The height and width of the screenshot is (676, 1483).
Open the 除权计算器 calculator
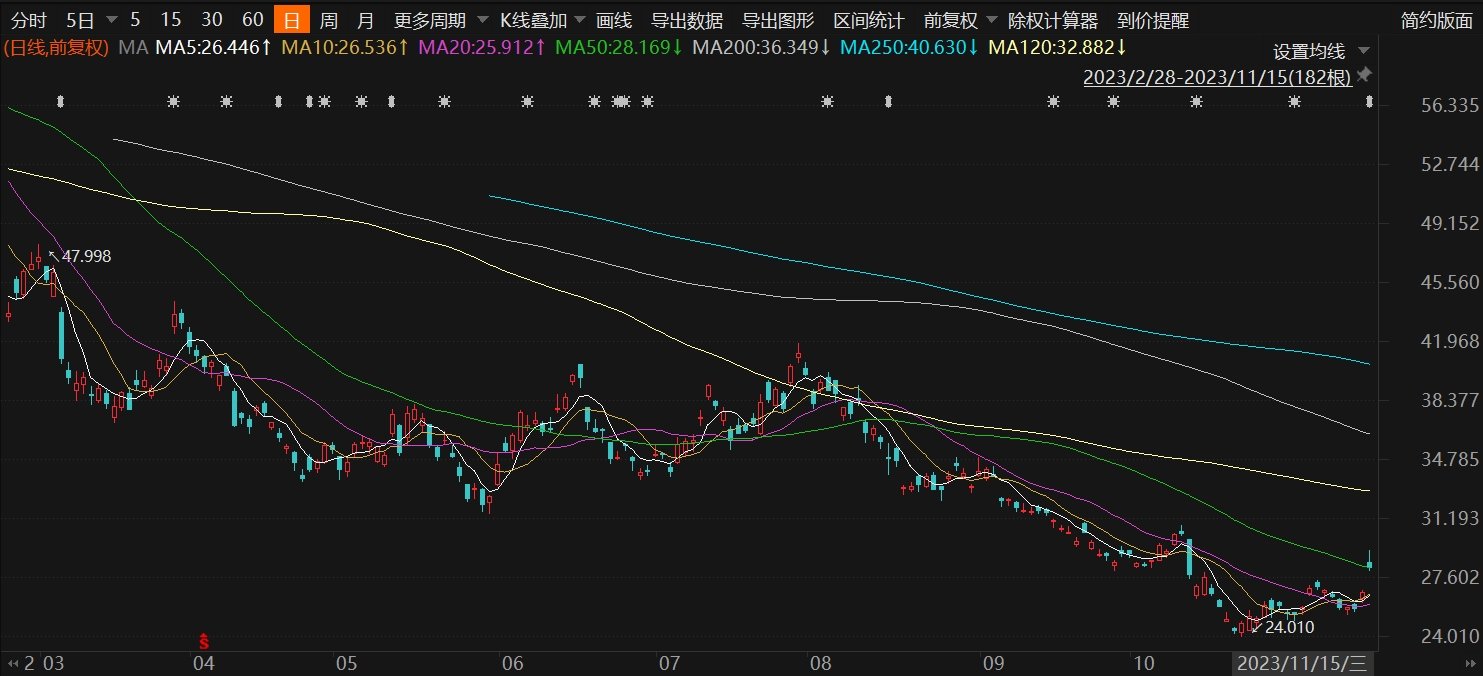[1052, 20]
